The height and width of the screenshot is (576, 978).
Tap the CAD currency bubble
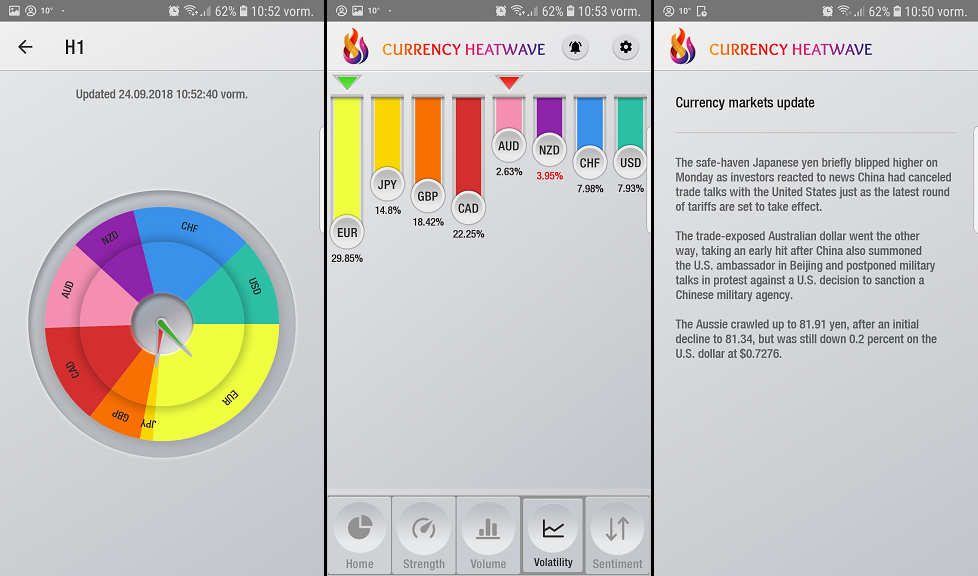pos(468,208)
